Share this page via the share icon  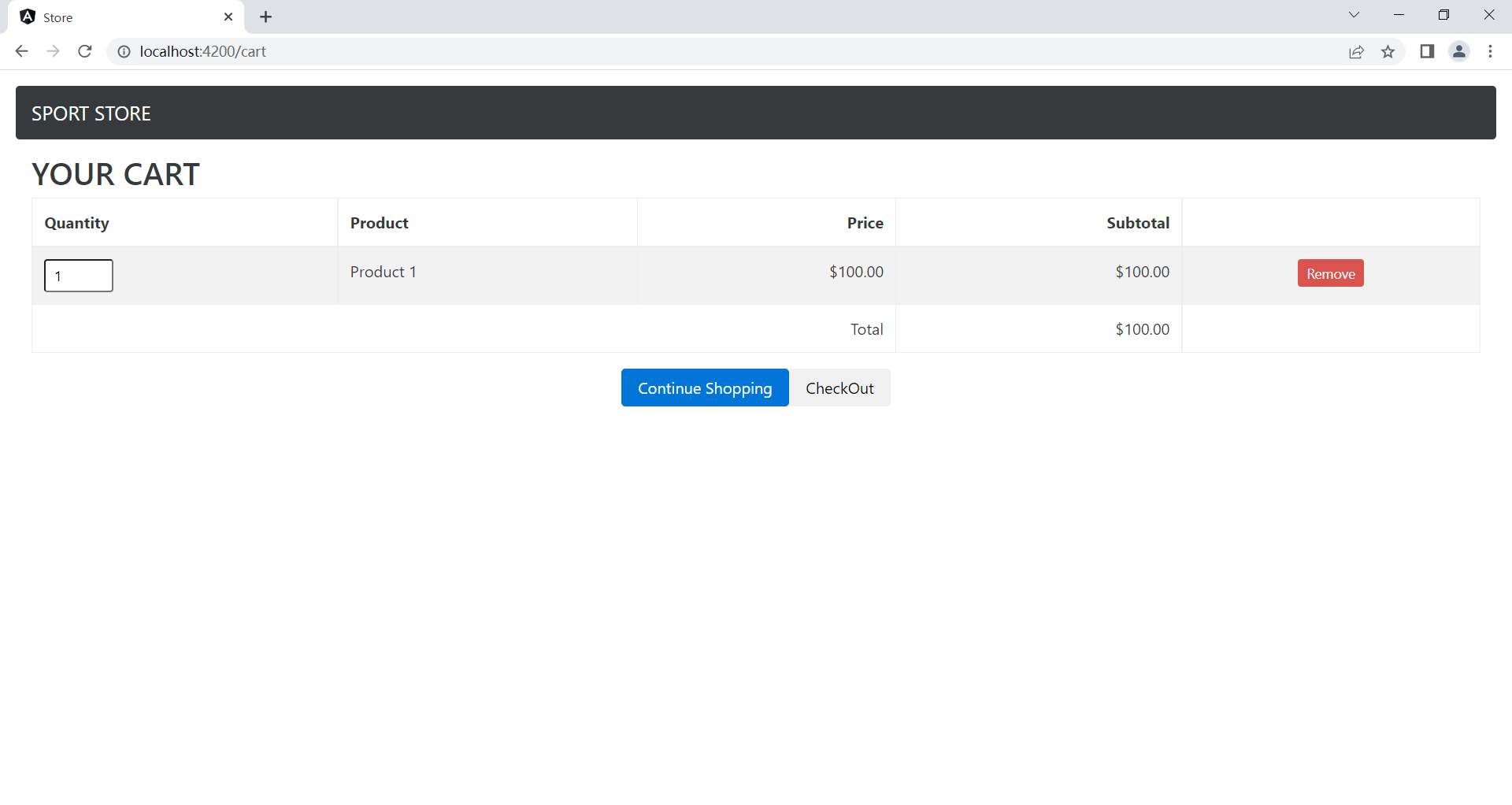(x=1356, y=52)
